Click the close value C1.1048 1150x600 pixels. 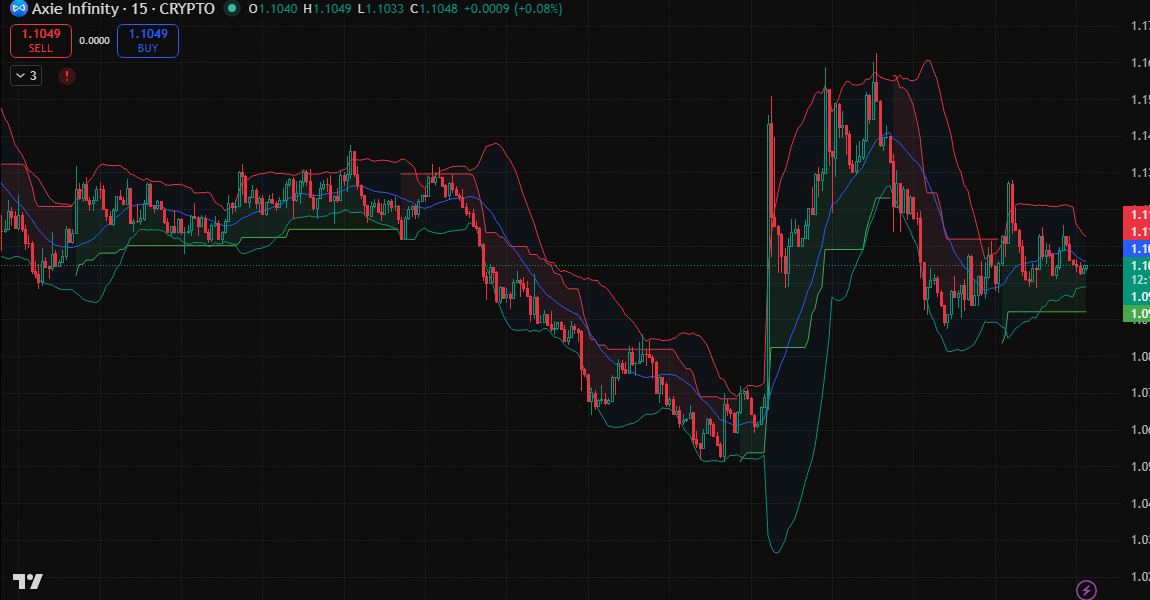[434, 9]
